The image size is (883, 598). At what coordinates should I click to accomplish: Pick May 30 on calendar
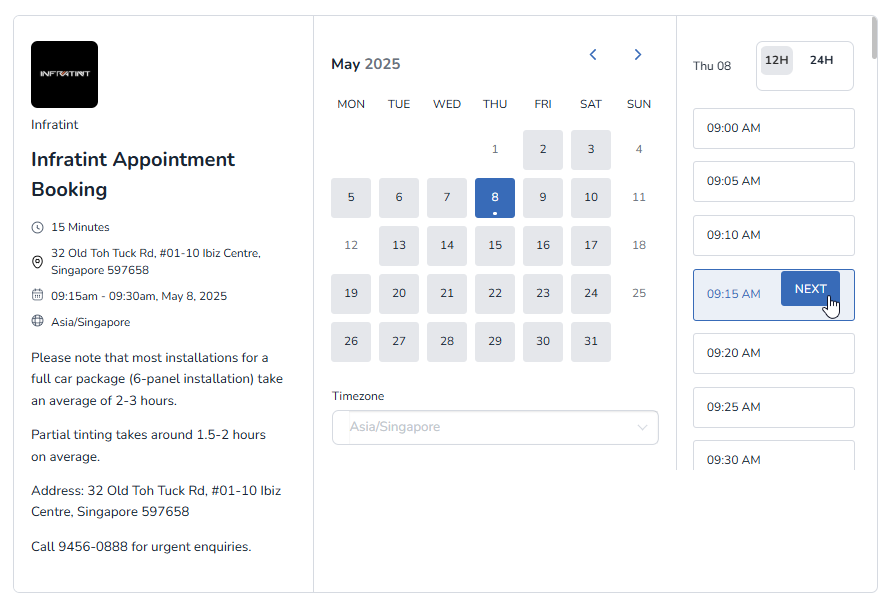coord(543,341)
